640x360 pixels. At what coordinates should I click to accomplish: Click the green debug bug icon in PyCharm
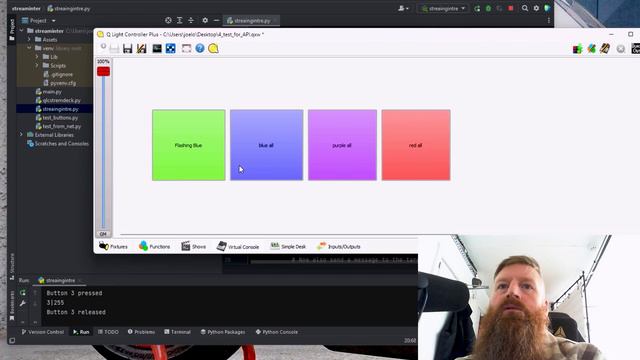(x=488, y=8)
